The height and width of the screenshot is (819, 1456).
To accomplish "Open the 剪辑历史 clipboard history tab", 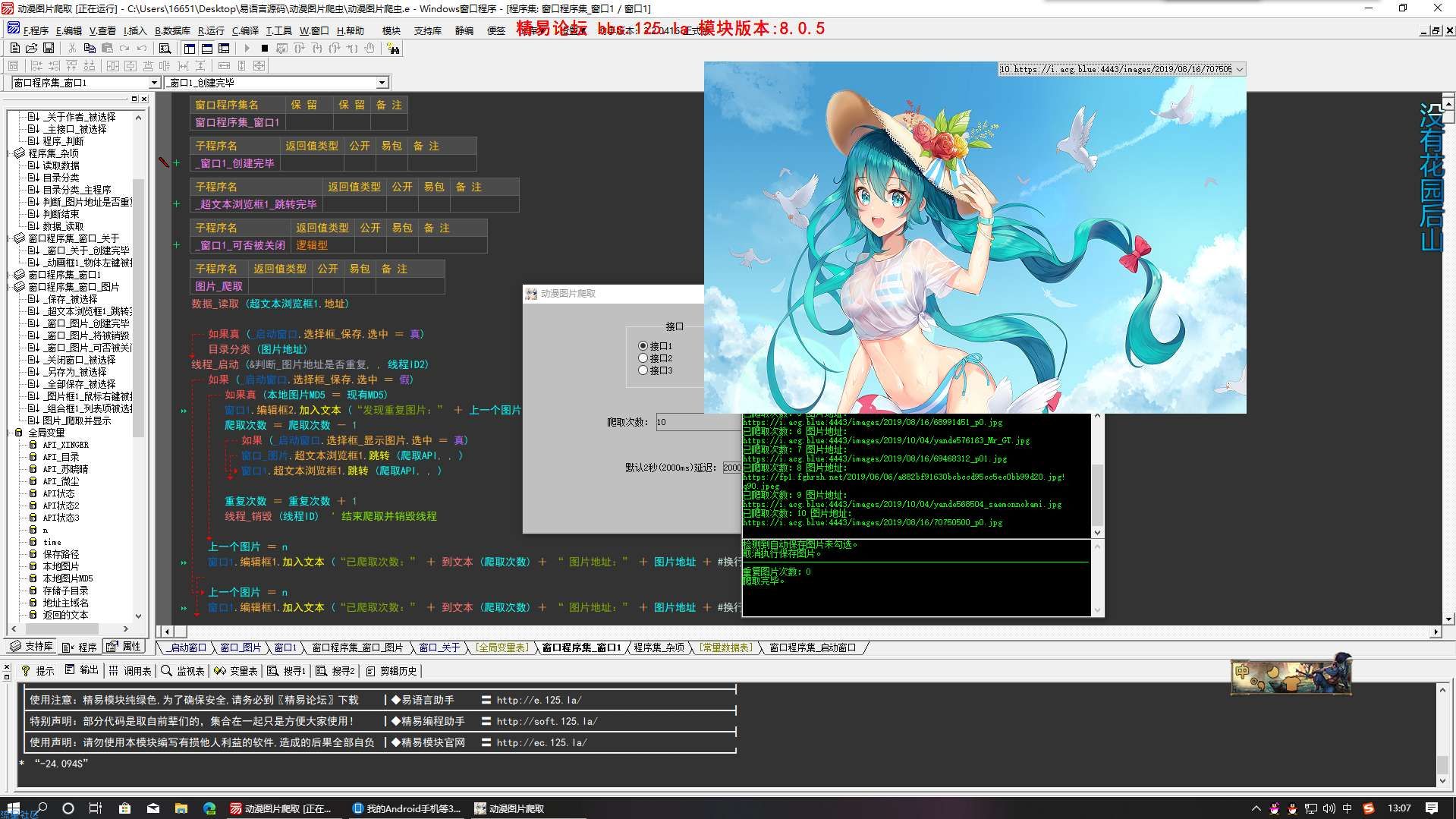I will coord(392,670).
